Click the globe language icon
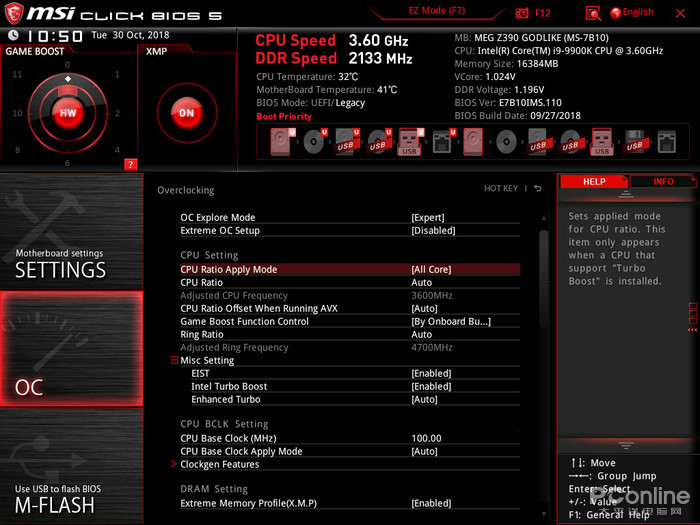 [613, 13]
